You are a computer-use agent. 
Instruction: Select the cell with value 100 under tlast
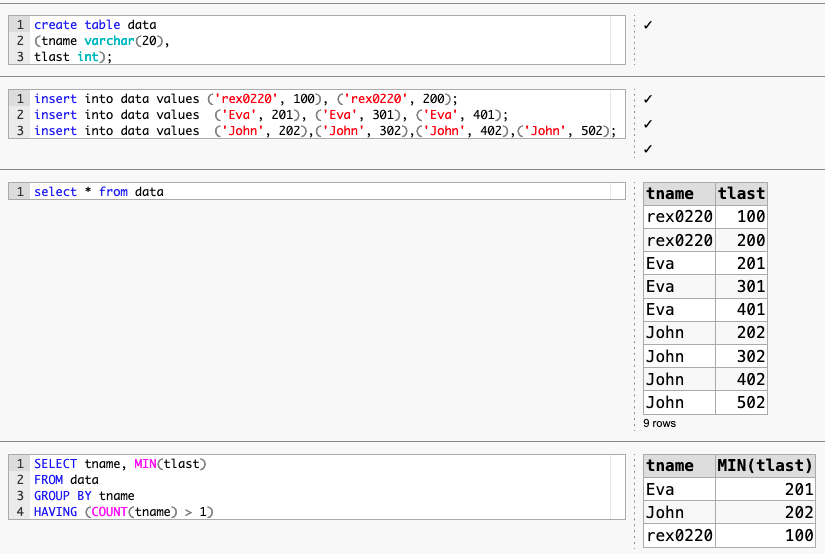(741, 217)
